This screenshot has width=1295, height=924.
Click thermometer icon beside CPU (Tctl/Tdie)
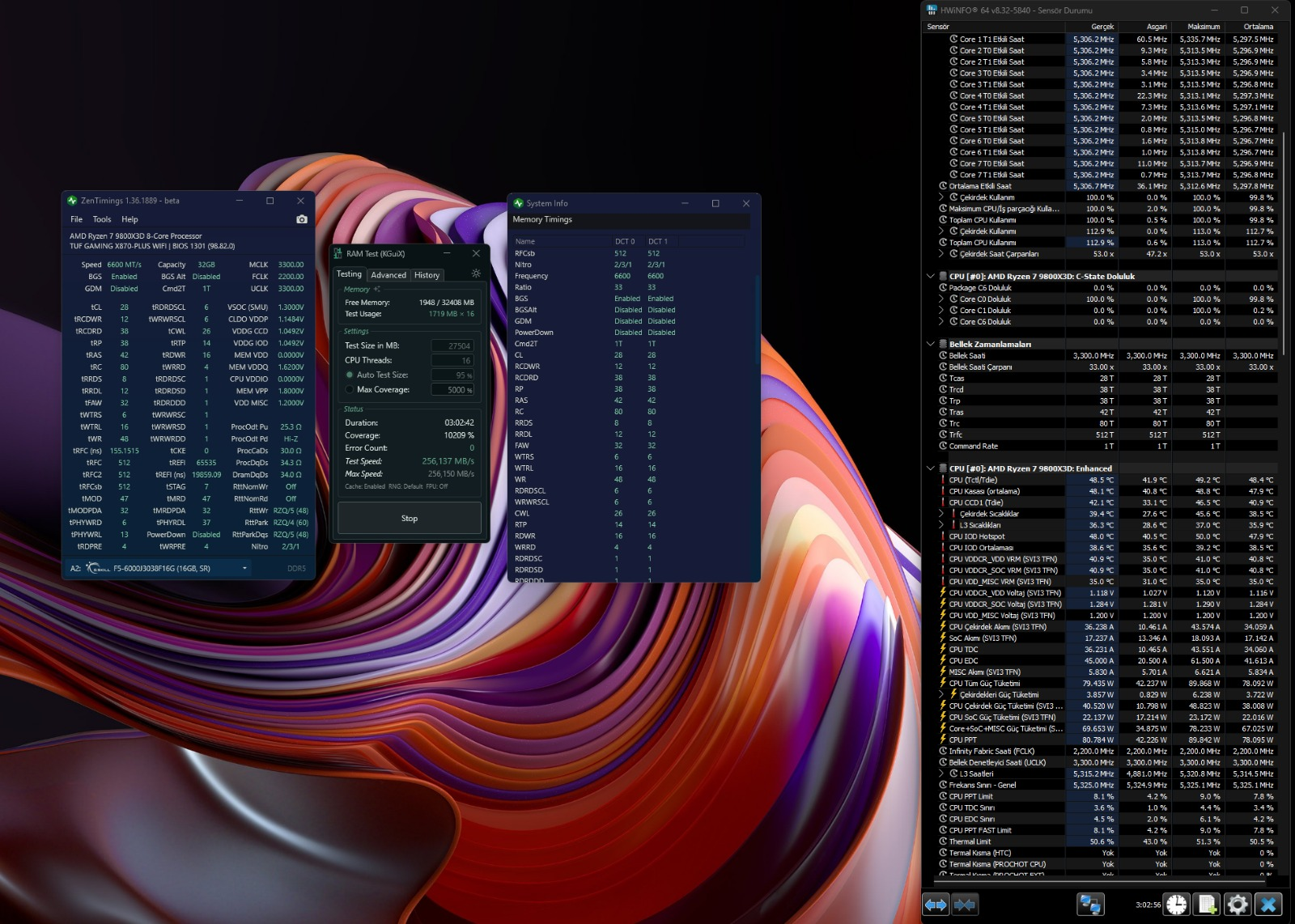tap(943, 480)
